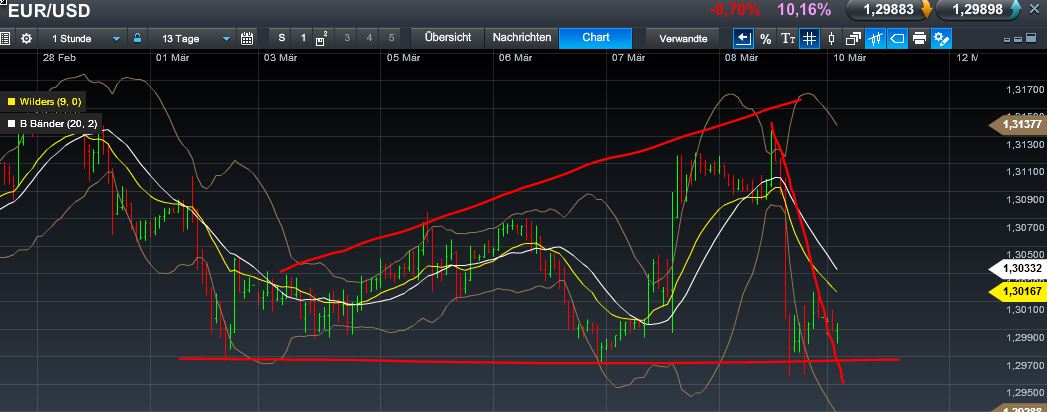
Task: Select layout preset 1
Action: pos(302,38)
